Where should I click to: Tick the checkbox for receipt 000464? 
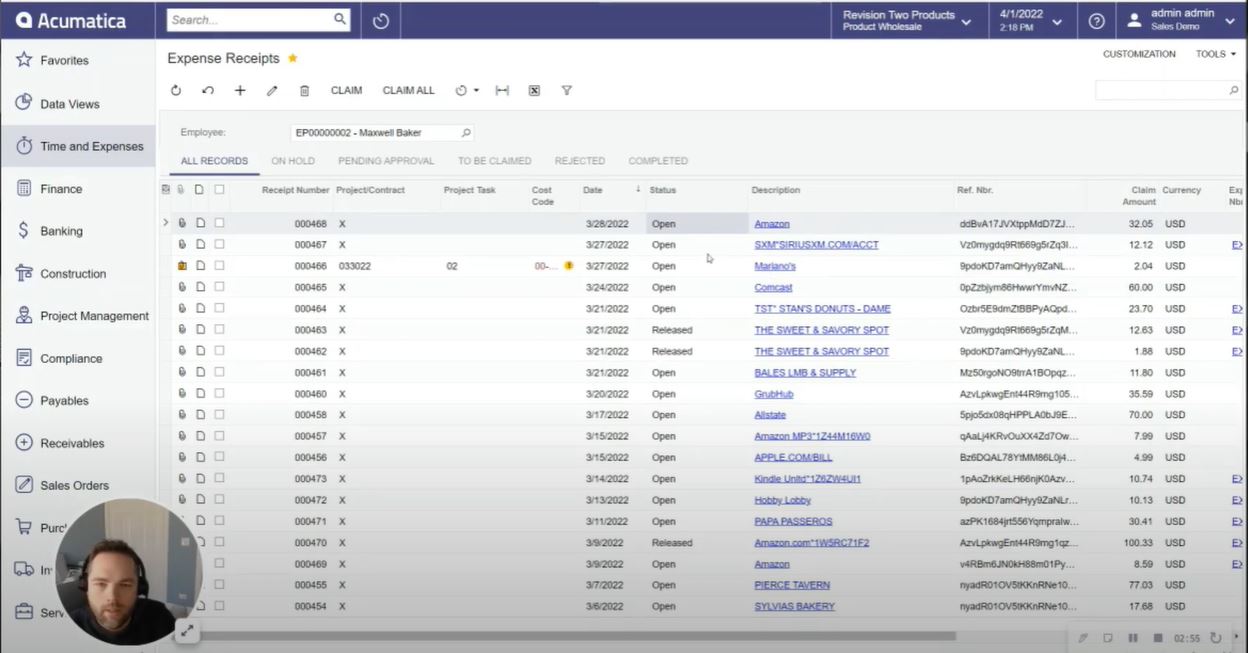click(x=219, y=308)
